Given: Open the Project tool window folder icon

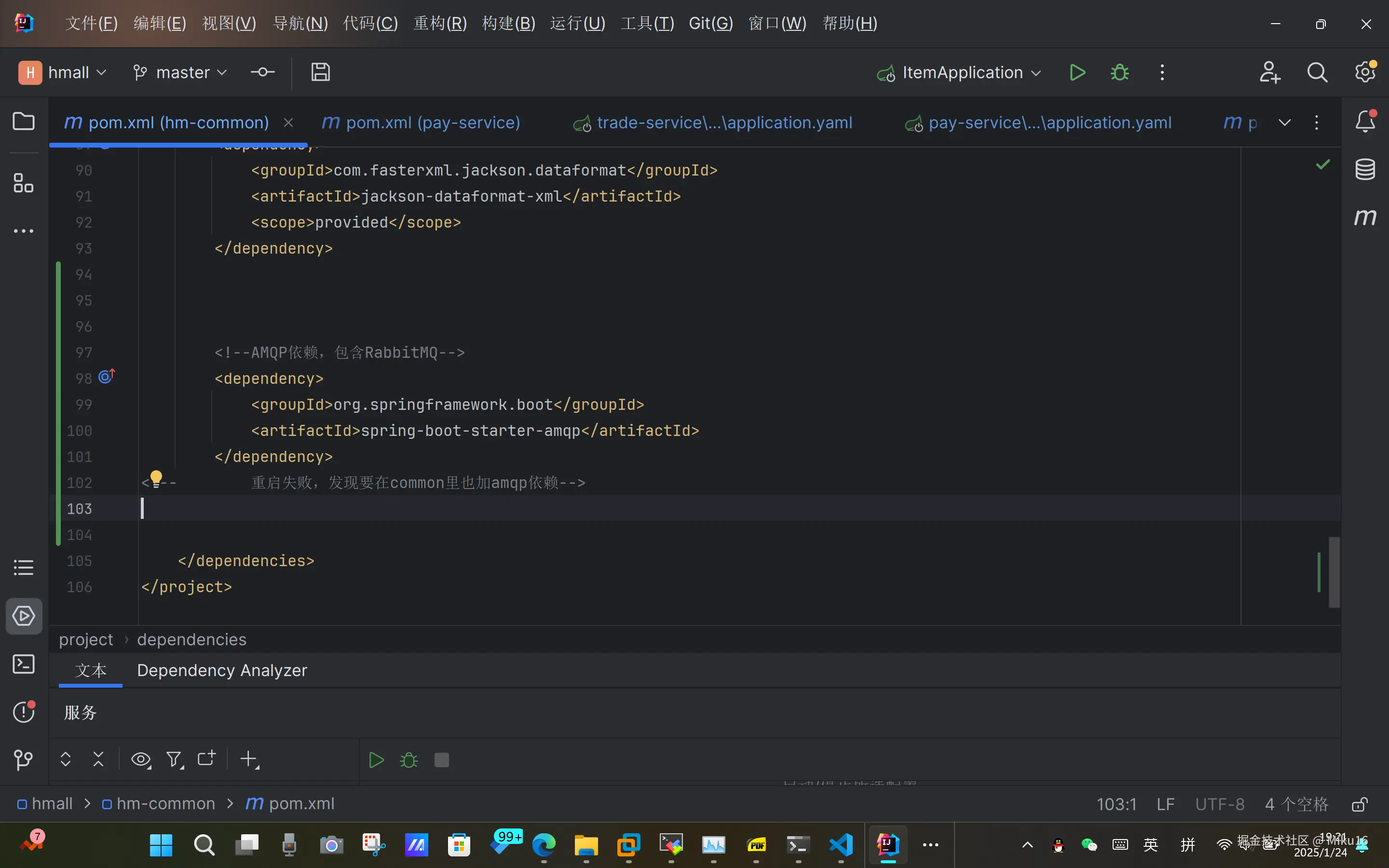Looking at the screenshot, I should pos(24,121).
